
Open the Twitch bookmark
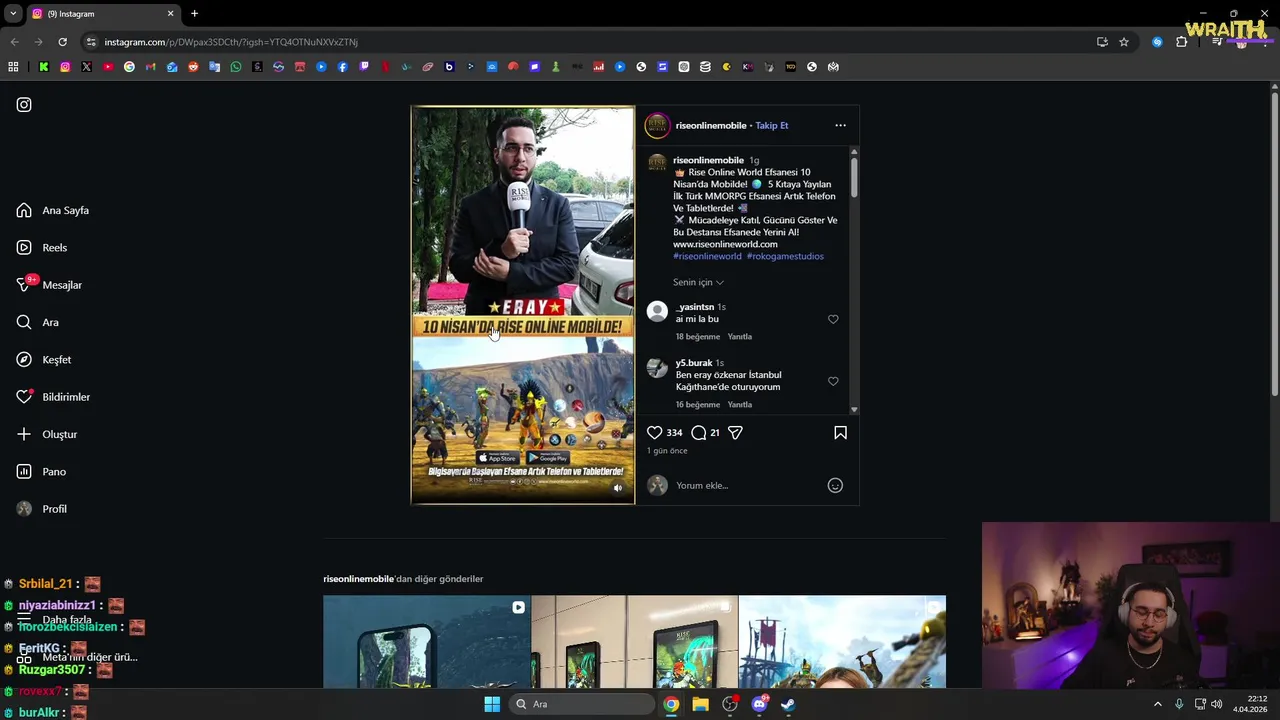[364, 67]
